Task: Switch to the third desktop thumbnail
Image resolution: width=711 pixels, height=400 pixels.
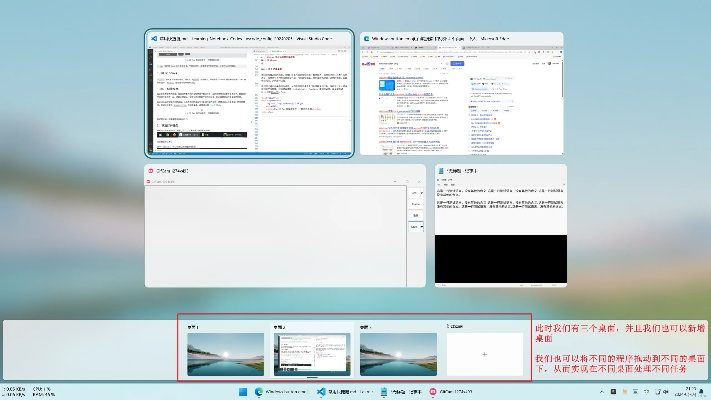Action: point(397,354)
